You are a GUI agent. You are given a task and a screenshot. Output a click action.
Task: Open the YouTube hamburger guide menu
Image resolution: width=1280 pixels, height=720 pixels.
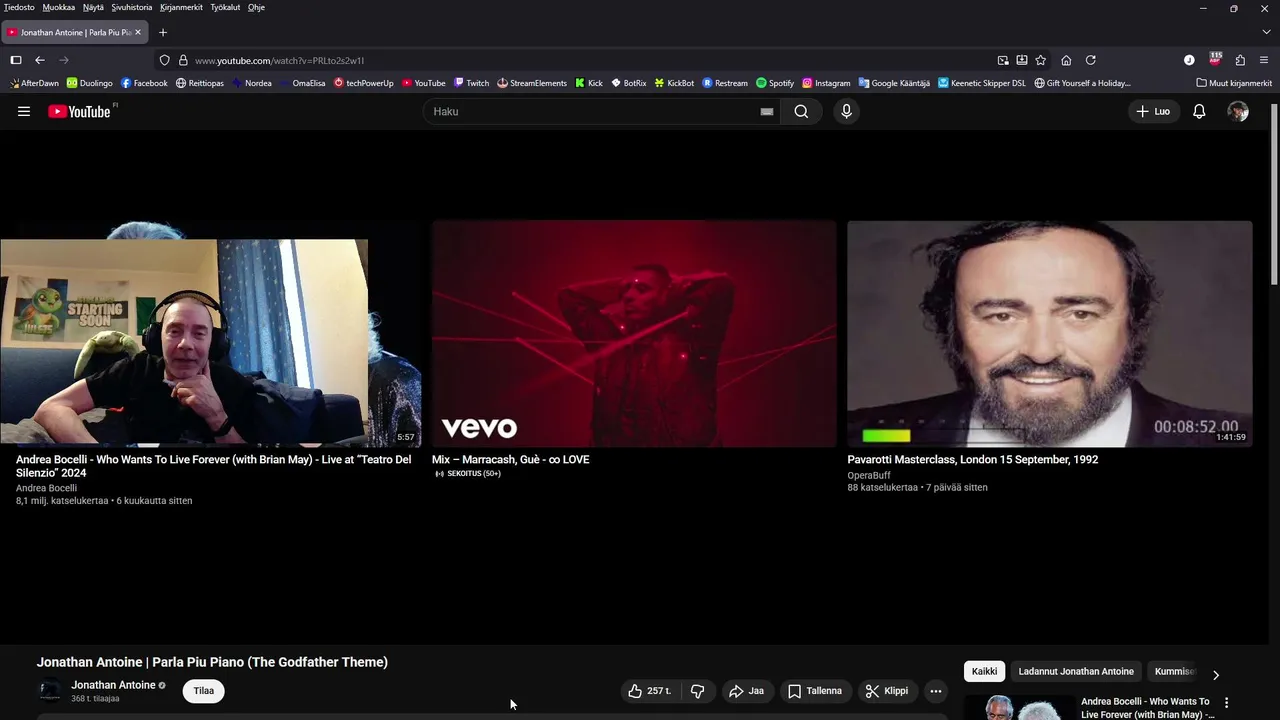pyautogui.click(x=24, y=111)
